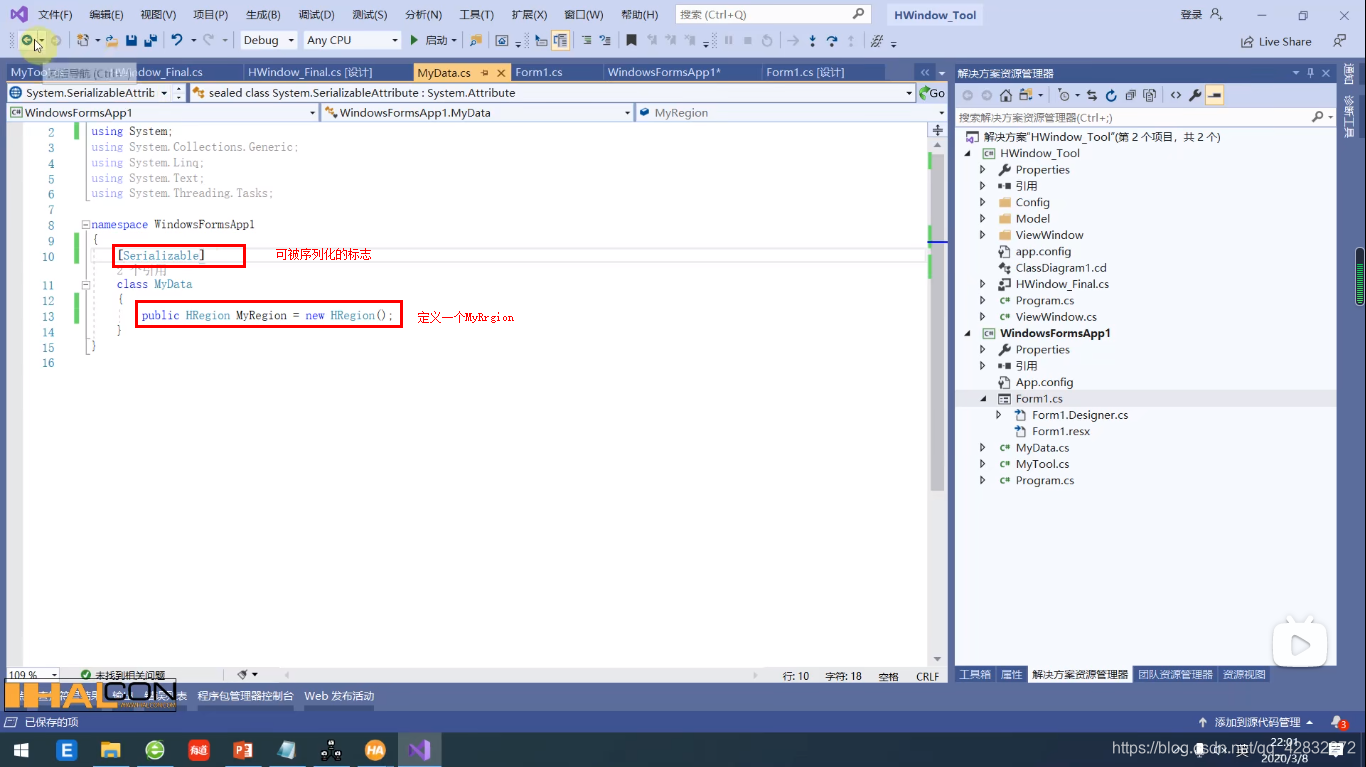
Task: Switch to HWindow_Final.cs [设计] tab
Action: 309,72
